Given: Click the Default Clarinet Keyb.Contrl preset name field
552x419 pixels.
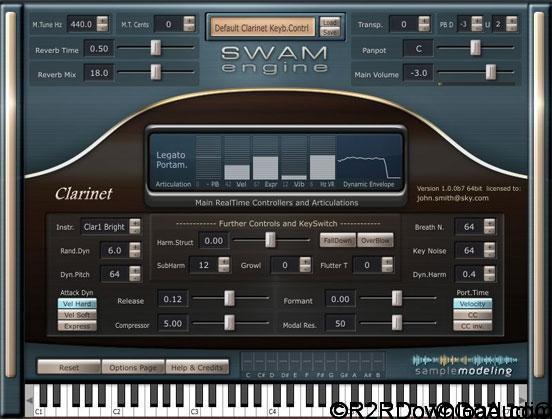Looking at the screenshot, I should pyautogui.click(x=262, y=27).
